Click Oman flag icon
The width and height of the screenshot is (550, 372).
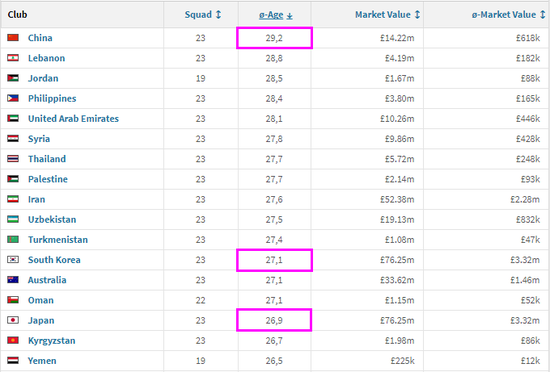pos(13,300)
